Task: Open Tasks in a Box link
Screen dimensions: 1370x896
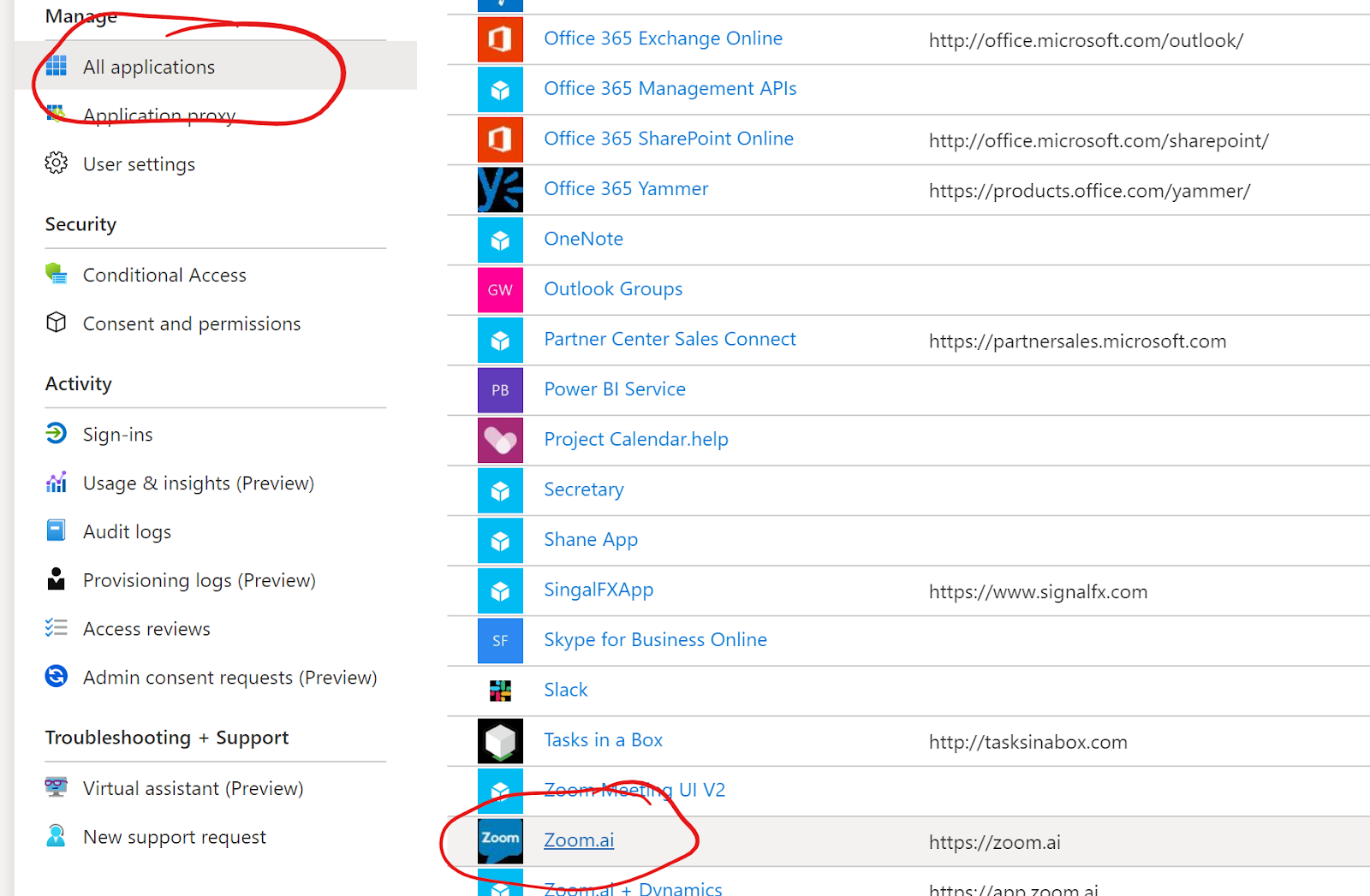Action: click(x=604, y=740)
